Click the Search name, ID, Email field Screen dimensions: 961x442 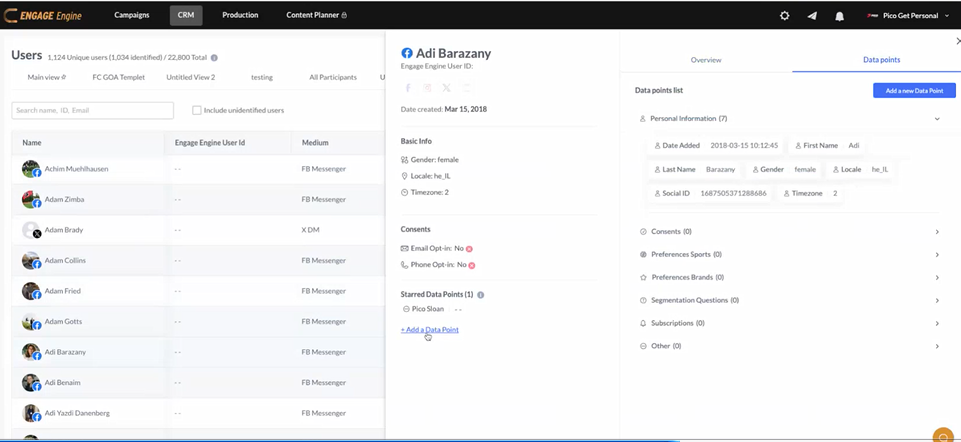tap(92, 110)
